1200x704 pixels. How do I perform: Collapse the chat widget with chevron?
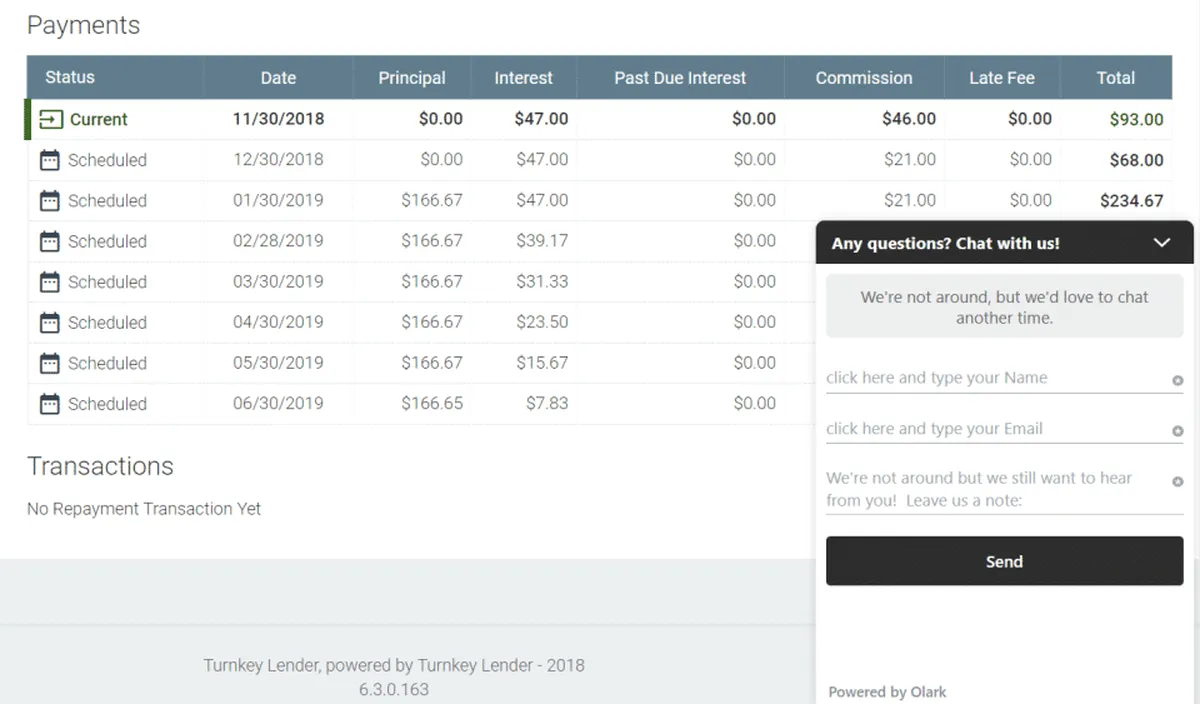pyautogui.click(x=1161, y=243)
